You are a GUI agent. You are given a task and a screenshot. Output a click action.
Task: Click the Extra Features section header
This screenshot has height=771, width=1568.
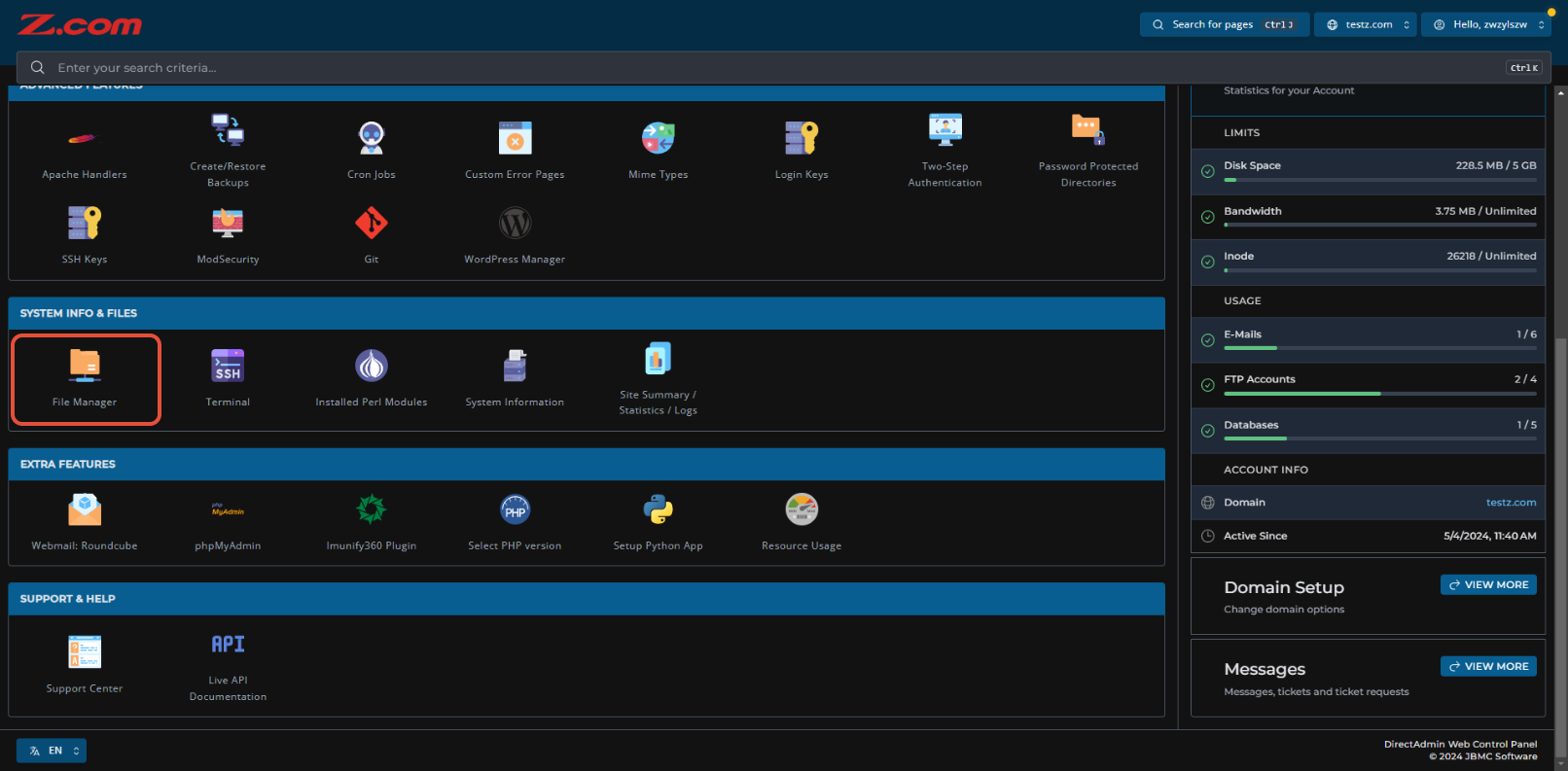point(587,464)
